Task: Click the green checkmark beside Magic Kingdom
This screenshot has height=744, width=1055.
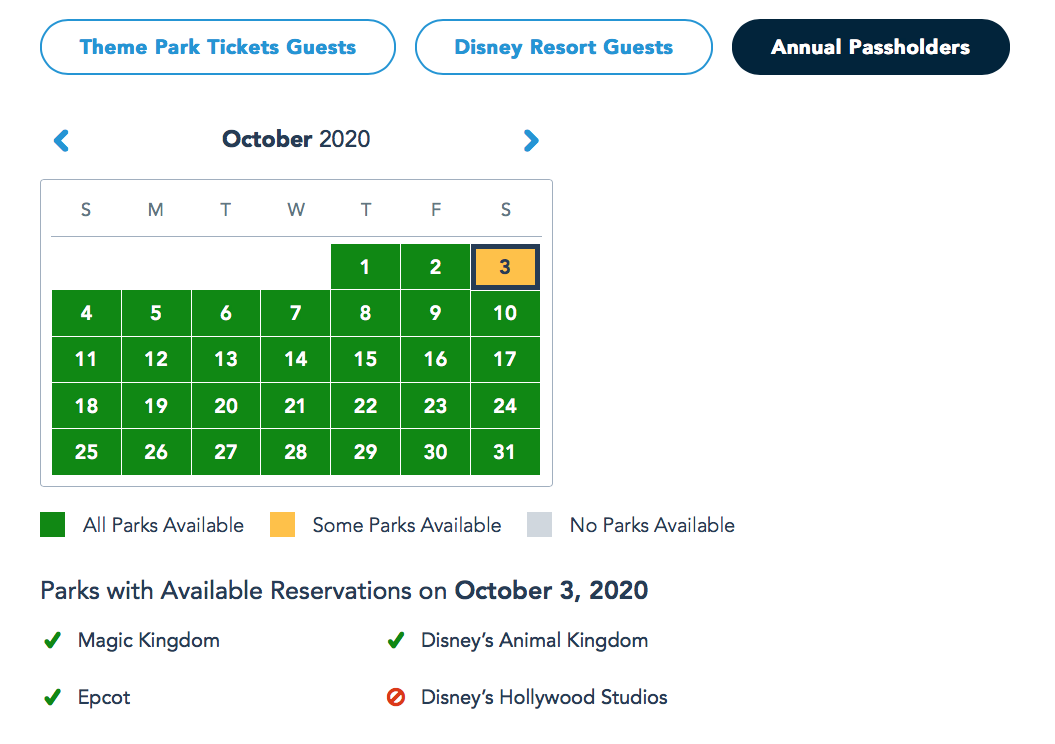Action: click(x=52, y=640)
